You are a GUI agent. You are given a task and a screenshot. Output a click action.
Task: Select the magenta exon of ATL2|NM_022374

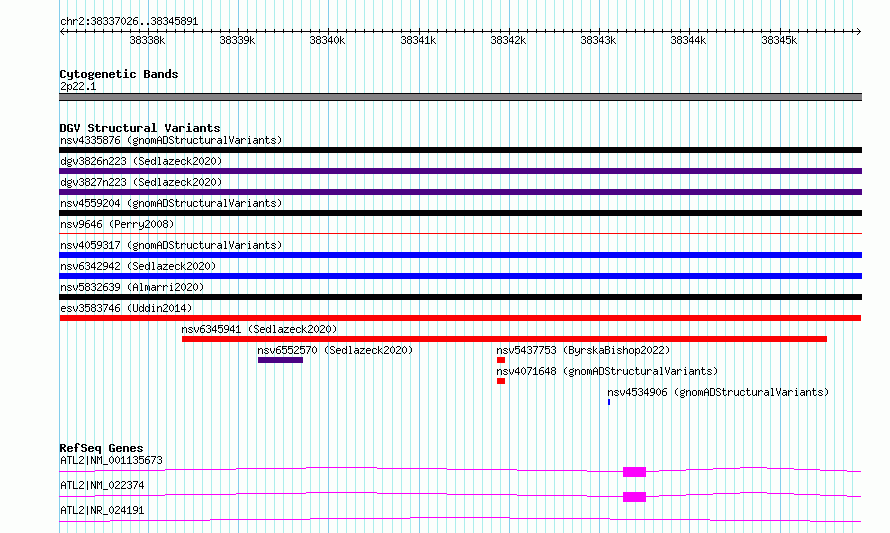[x=635, y=497]
